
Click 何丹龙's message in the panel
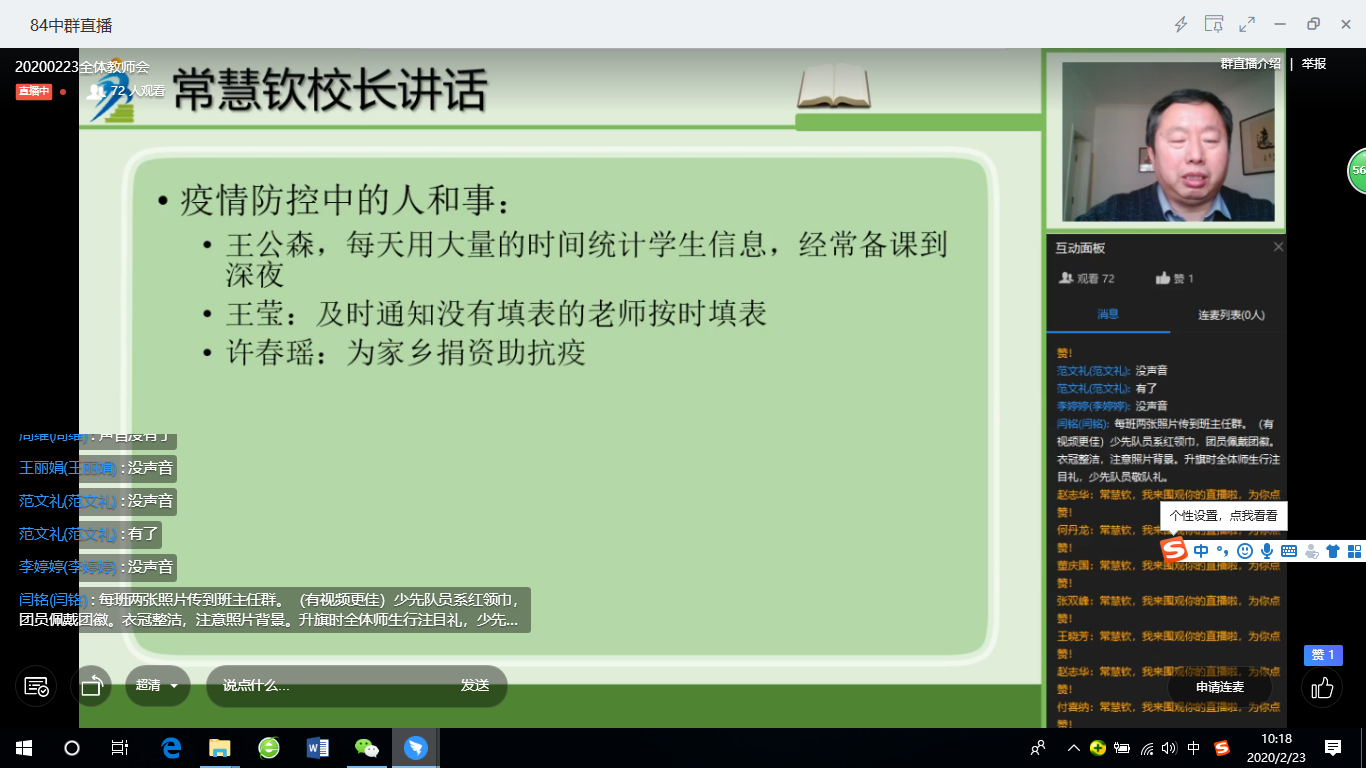[1168, 538]
